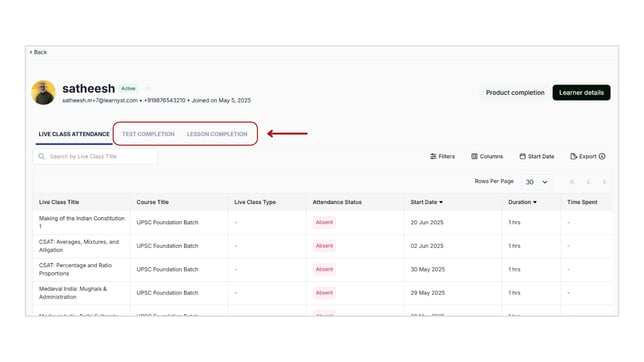
Task: Click the Course Title column header
Action: click(x=152, y=202)
